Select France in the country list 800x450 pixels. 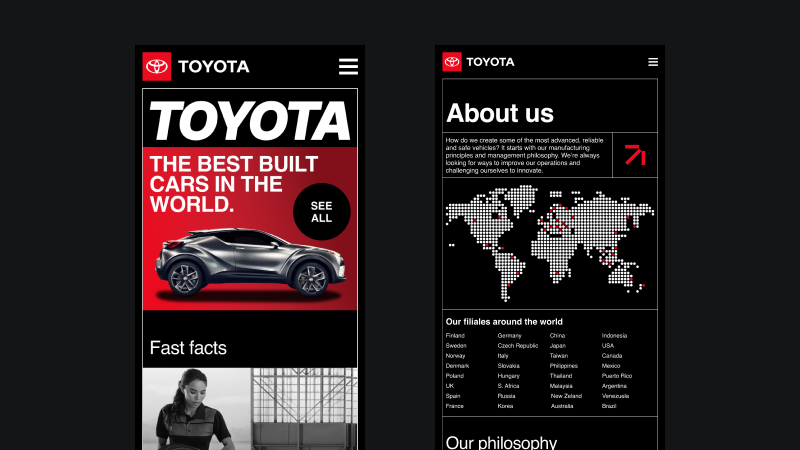click(x=455, y=406)
